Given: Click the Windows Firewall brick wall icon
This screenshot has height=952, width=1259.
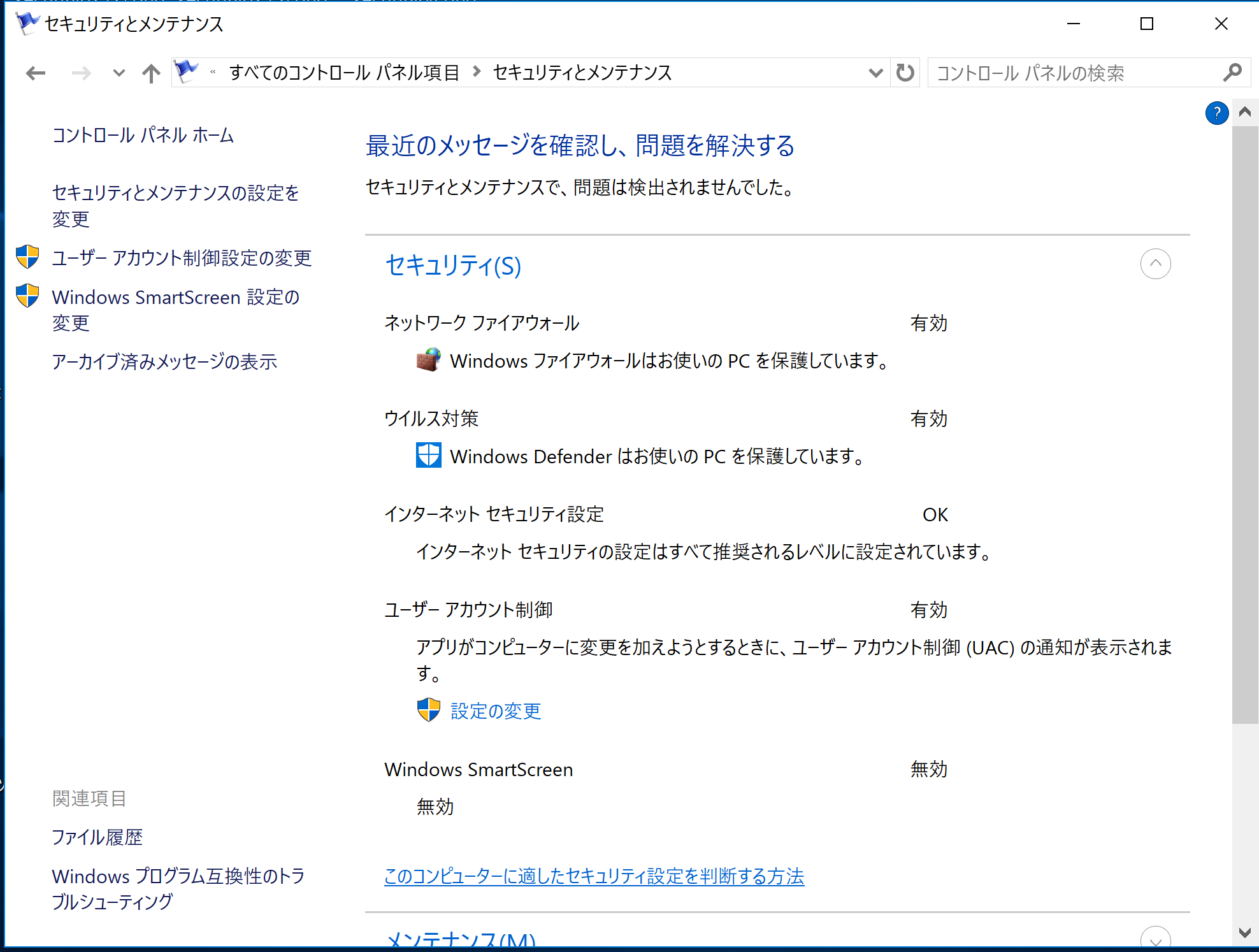Looking at the screenshot, I should click(x=428, y=360).
